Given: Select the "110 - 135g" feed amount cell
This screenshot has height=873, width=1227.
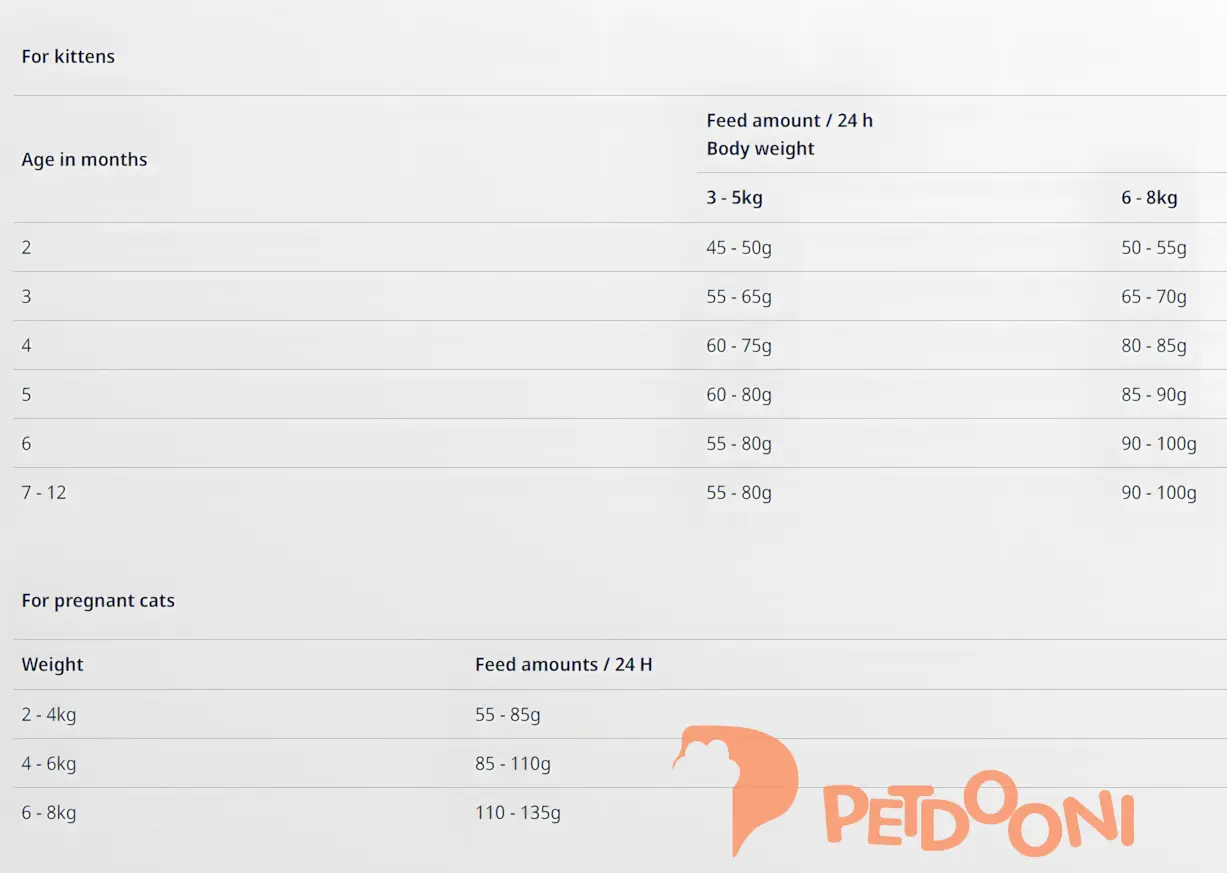Looking at the screenshot, I should pos(517,813).
